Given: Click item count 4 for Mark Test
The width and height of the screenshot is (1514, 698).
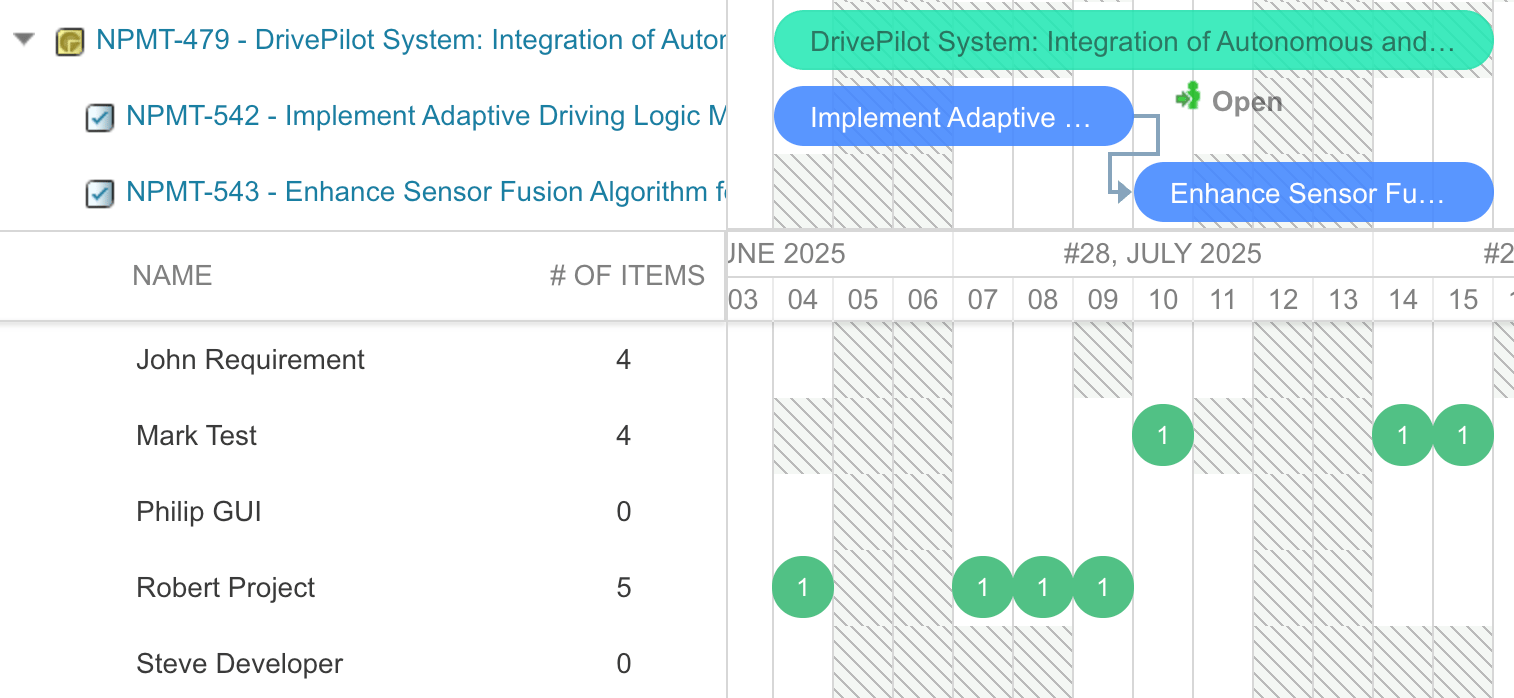Looking at the screenshot, I should [624, 436].
